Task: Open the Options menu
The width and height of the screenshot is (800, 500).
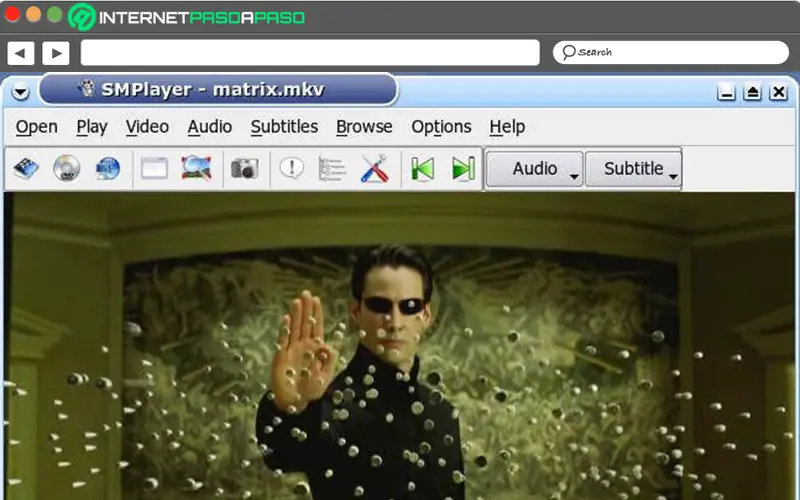Action: point(441,127)
